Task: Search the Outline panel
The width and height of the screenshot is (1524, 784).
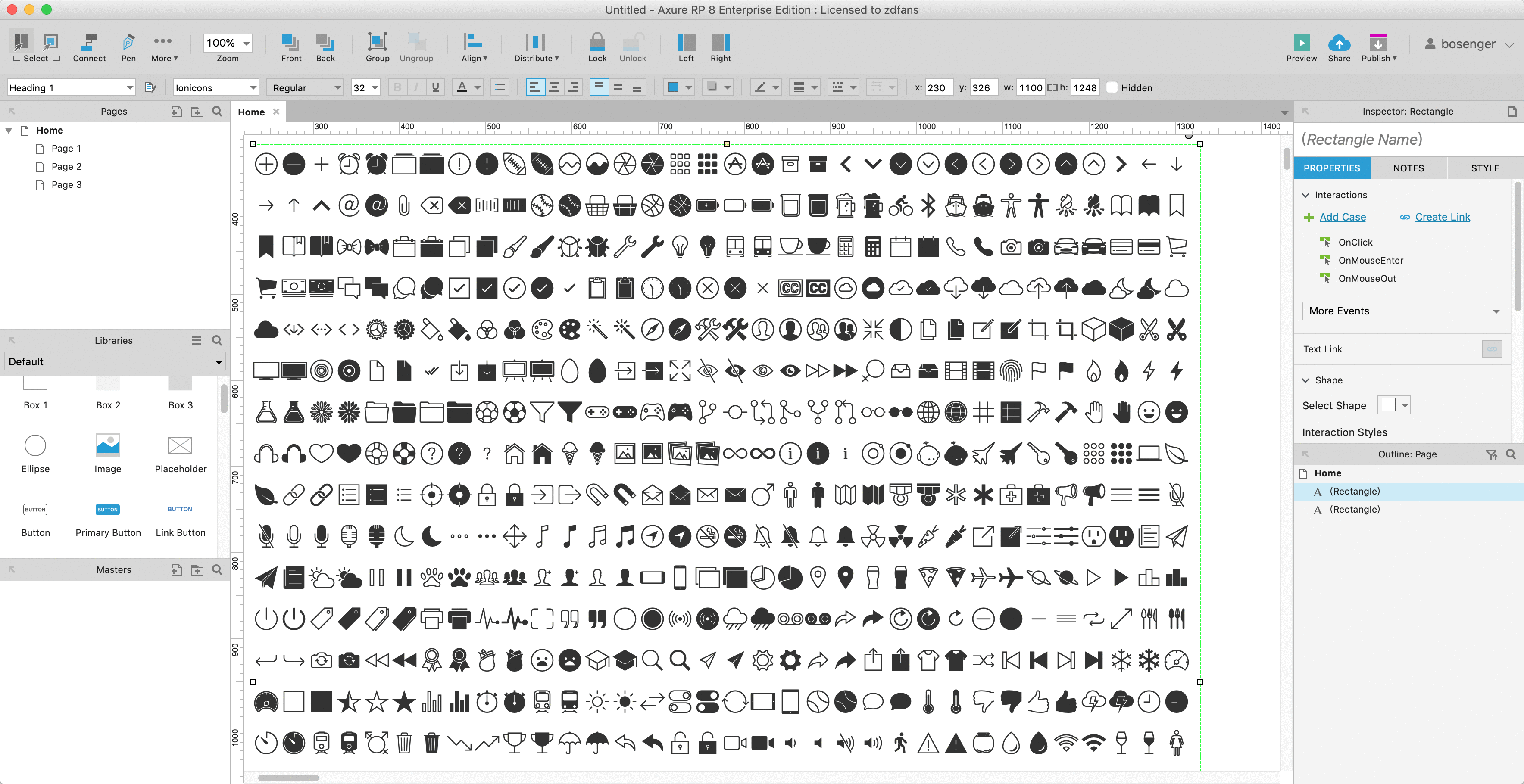Action: 1510,454
